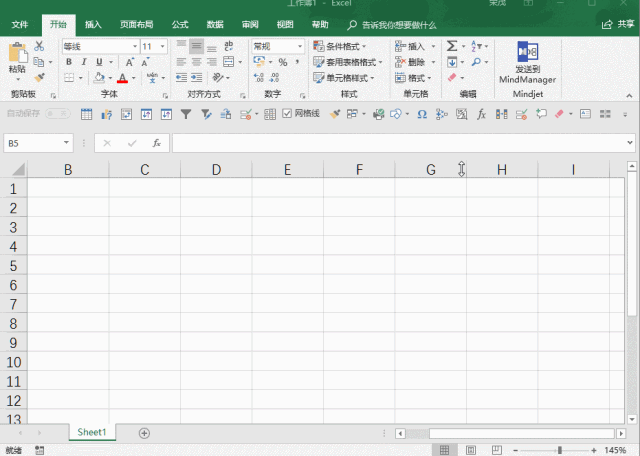Apply percent style
Viewport: 640px width, 456px height.
283,62
